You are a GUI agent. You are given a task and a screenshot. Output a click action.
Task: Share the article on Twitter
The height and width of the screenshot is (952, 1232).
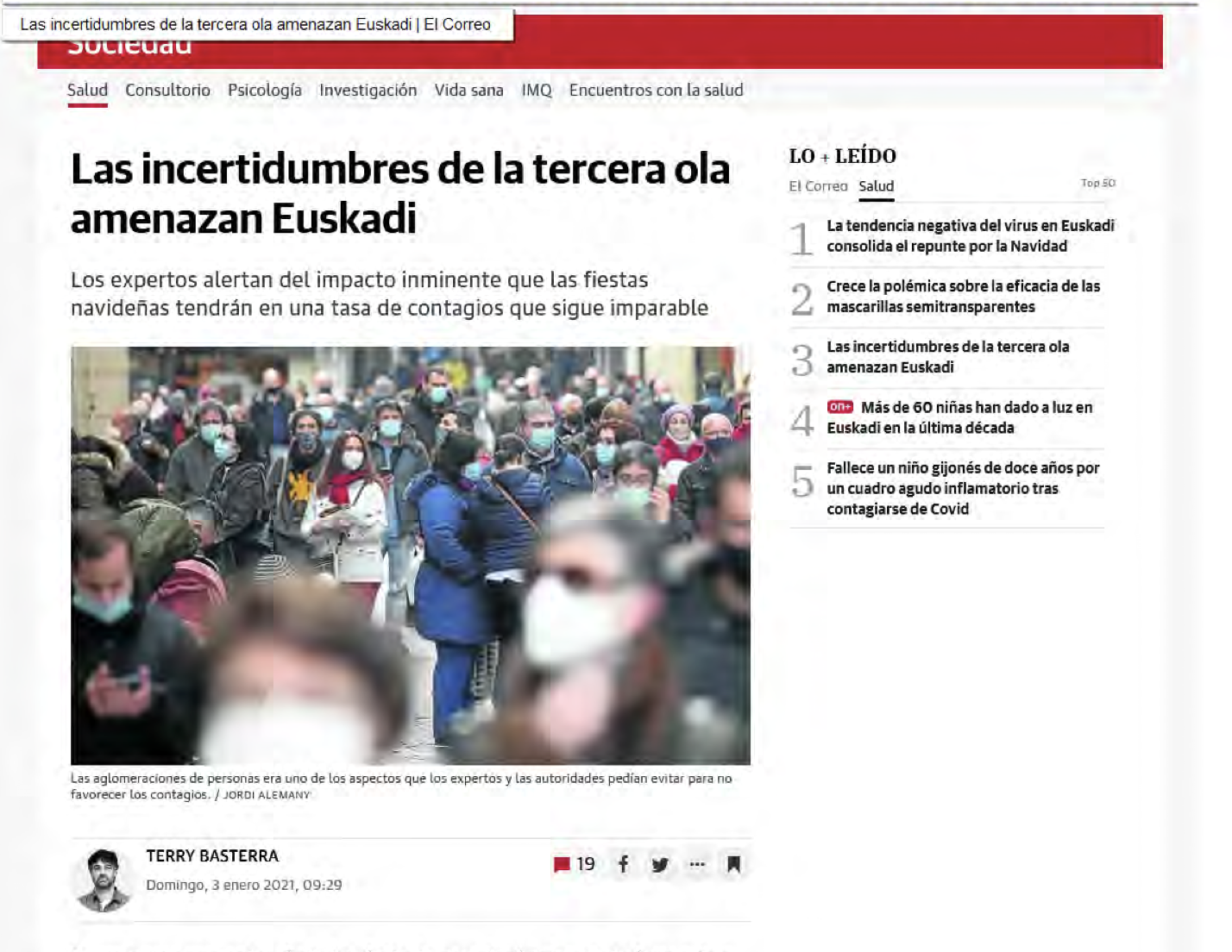pos(660,864)
